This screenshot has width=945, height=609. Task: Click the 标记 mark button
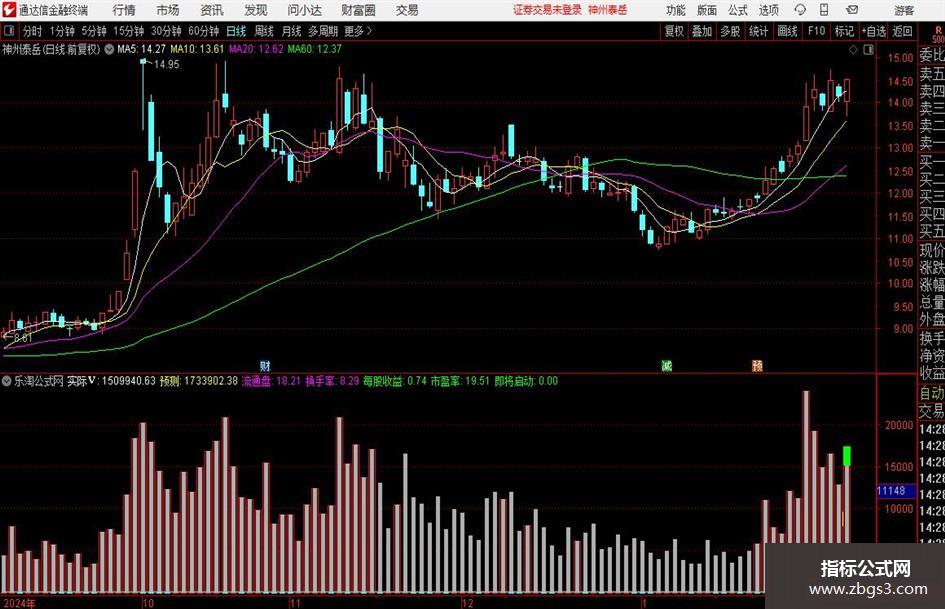tap(844, 31)
